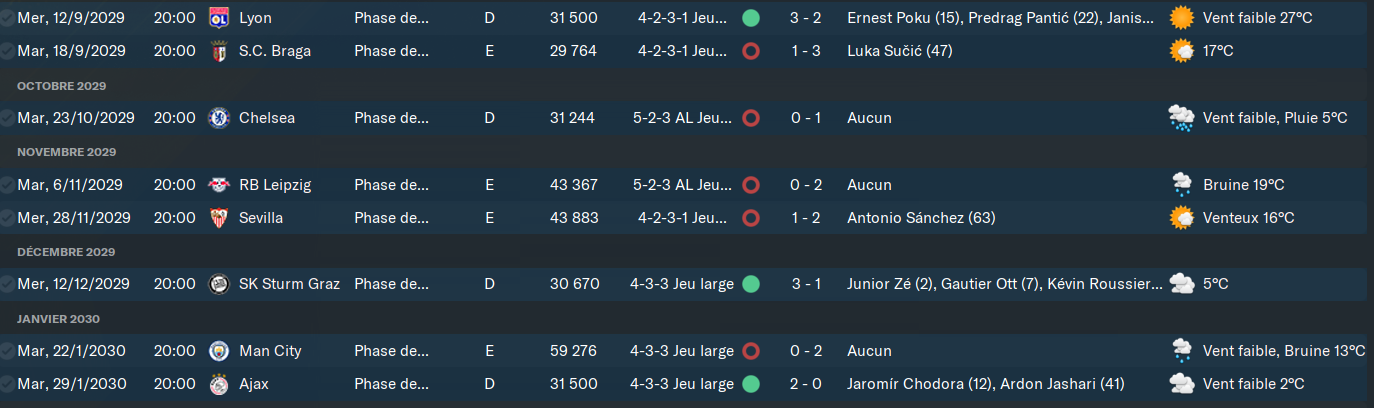Toggle the check mark on Sevilla fixture
1374x408 pixels.
pyautogui.click(x=8, y=218)
